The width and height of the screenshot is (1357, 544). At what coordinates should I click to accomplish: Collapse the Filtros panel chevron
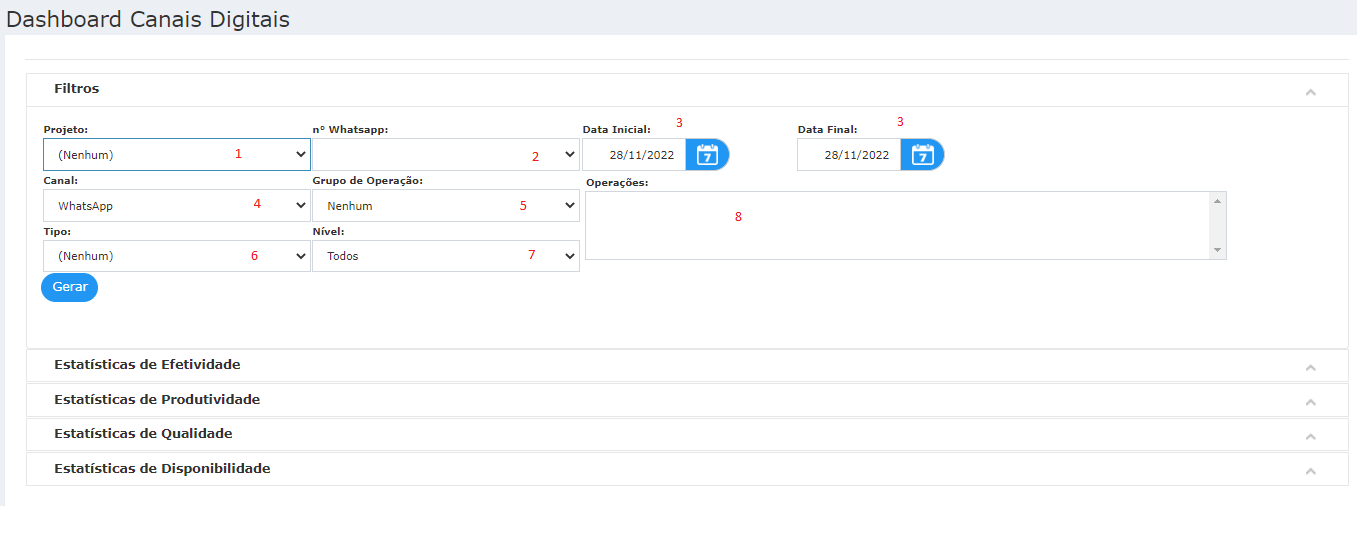click(1310, 92)
